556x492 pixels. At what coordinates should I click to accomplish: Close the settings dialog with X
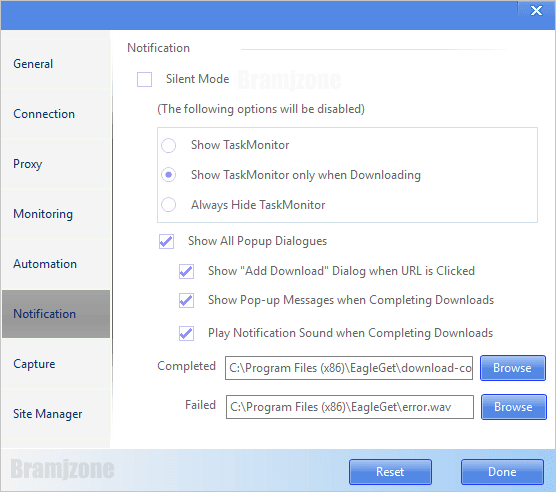pos(536,11)
